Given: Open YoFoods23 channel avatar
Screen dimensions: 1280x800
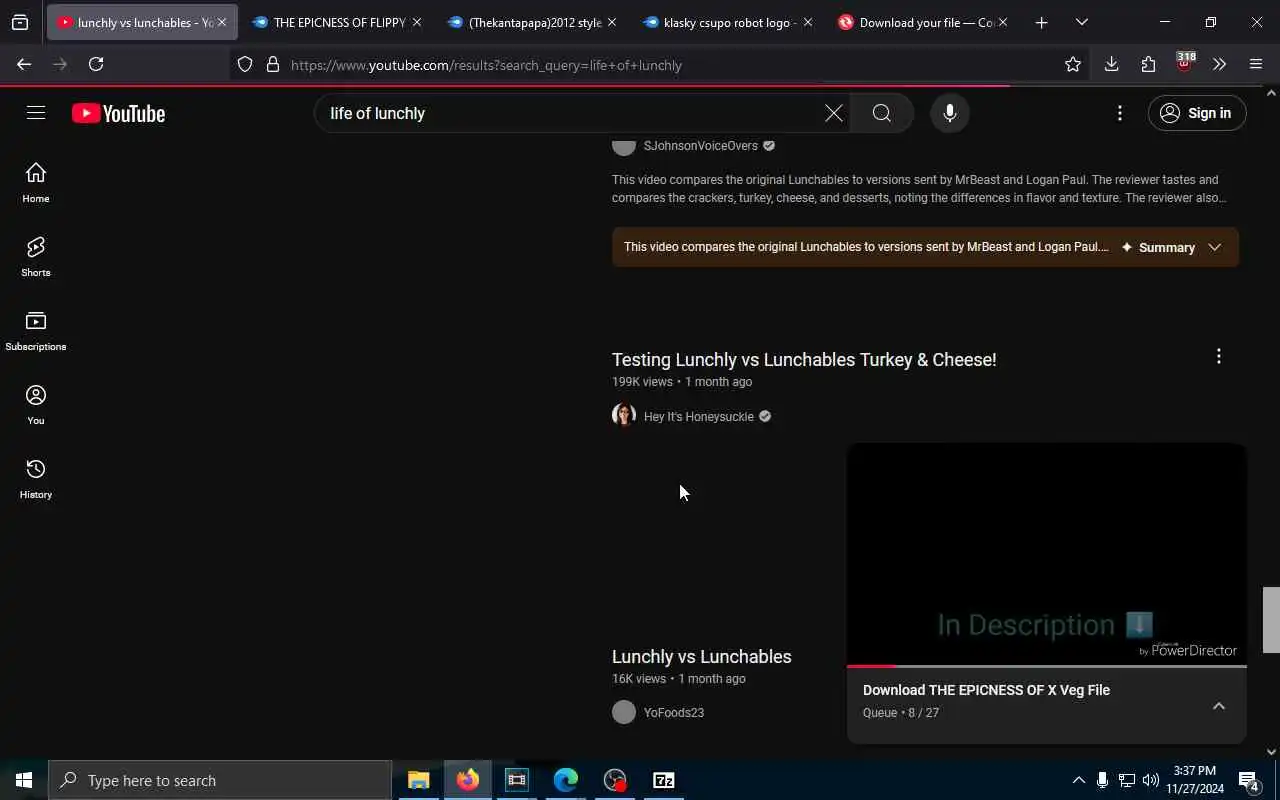Looking at the screenshot, I should pos(624,712).
